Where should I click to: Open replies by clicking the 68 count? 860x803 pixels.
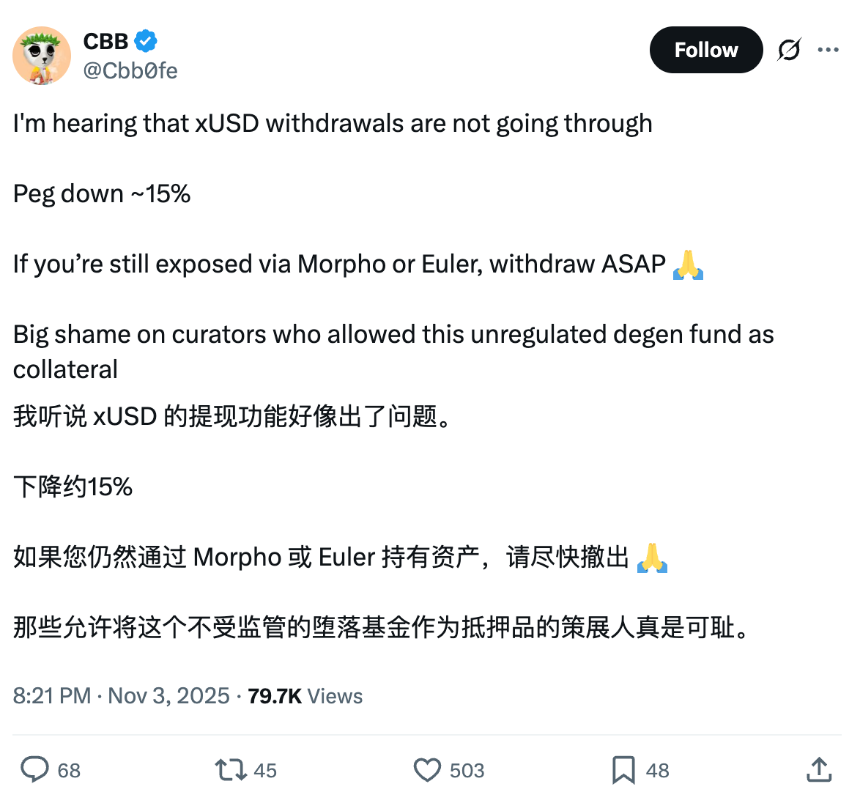point(68,771)
